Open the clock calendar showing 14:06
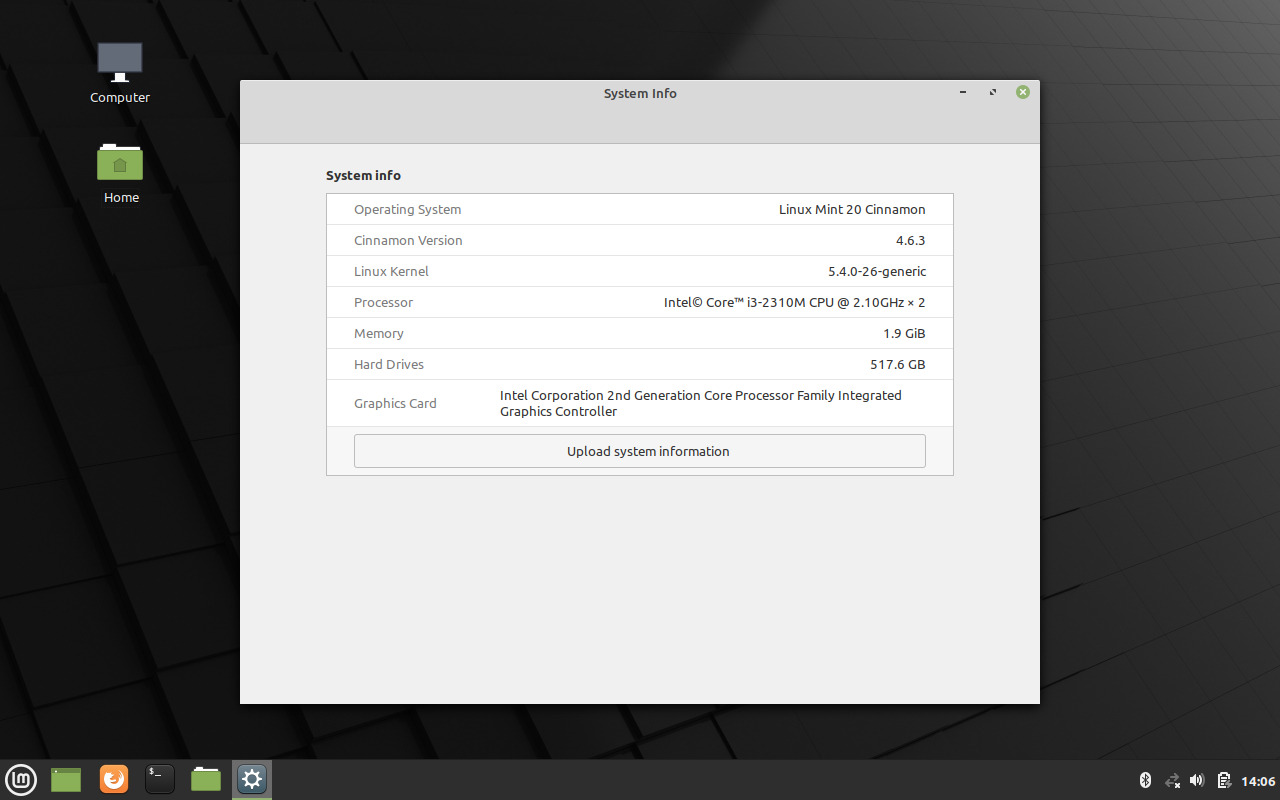 (x=1258, y=780)
